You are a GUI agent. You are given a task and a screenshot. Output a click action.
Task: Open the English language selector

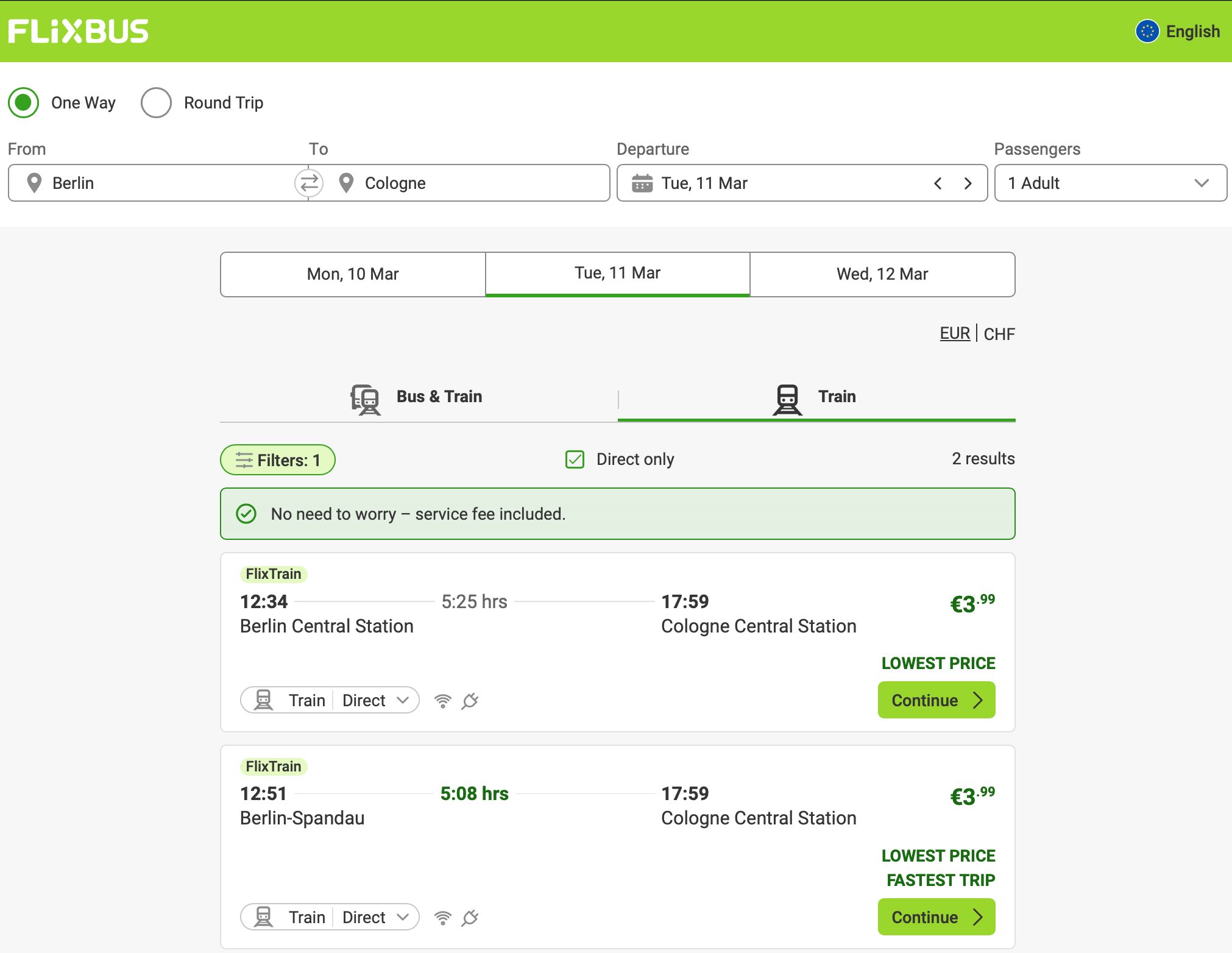(1178, 31)
